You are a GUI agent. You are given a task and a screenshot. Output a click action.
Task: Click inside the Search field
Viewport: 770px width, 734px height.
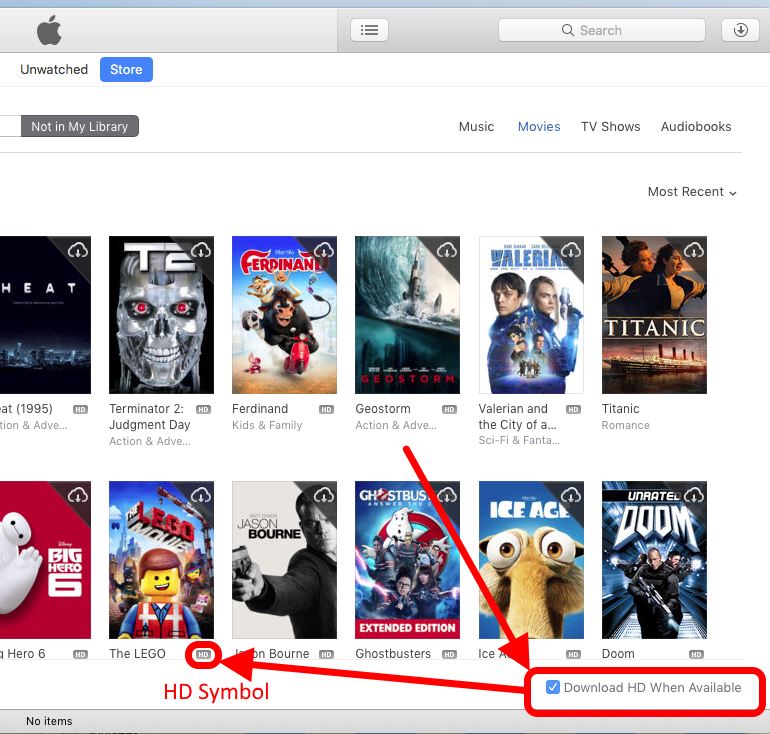(x=602, y=30)
